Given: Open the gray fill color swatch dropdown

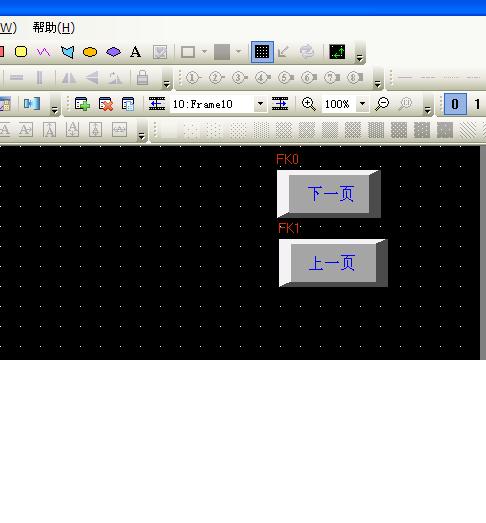Looking at the screenshot, I should [x=238, y=52].
